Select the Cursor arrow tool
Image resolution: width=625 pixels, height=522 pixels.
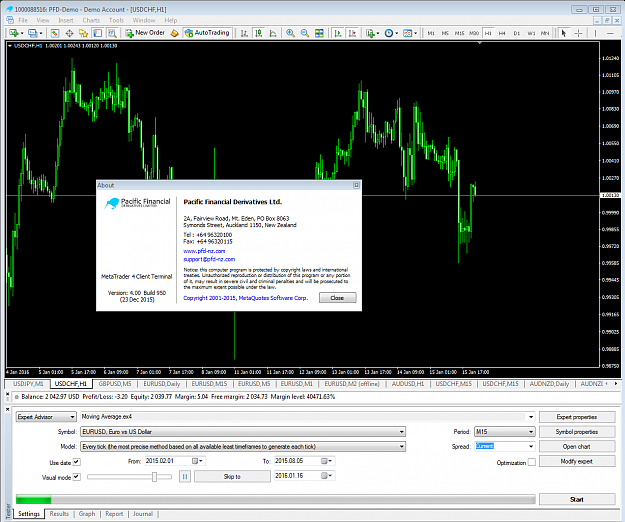(564, 33)
